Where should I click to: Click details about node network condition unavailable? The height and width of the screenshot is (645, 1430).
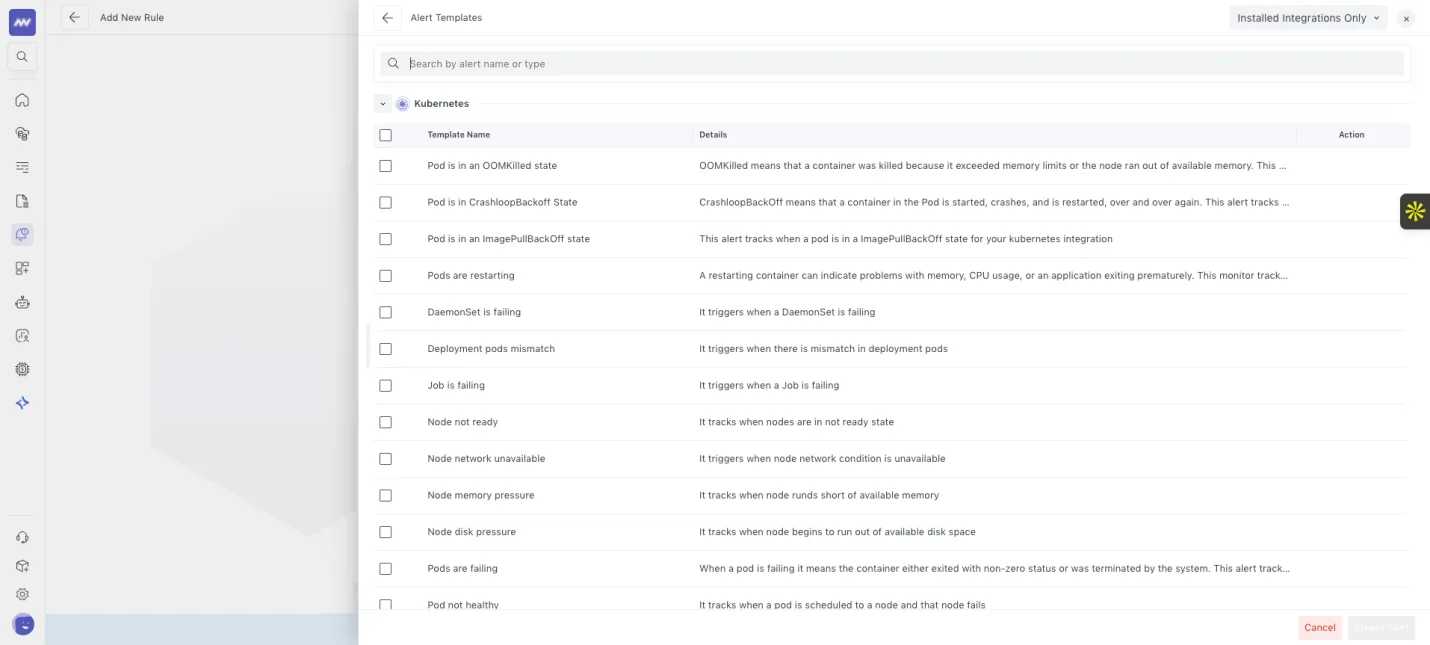822,459
